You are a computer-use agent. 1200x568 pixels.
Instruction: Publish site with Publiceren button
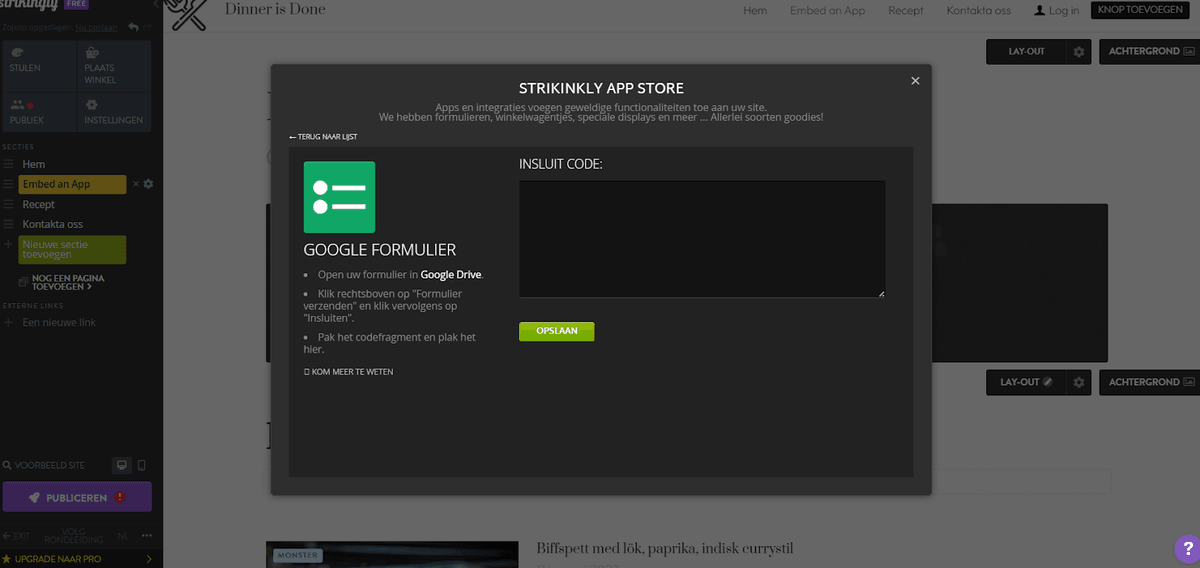coord(77,497)
